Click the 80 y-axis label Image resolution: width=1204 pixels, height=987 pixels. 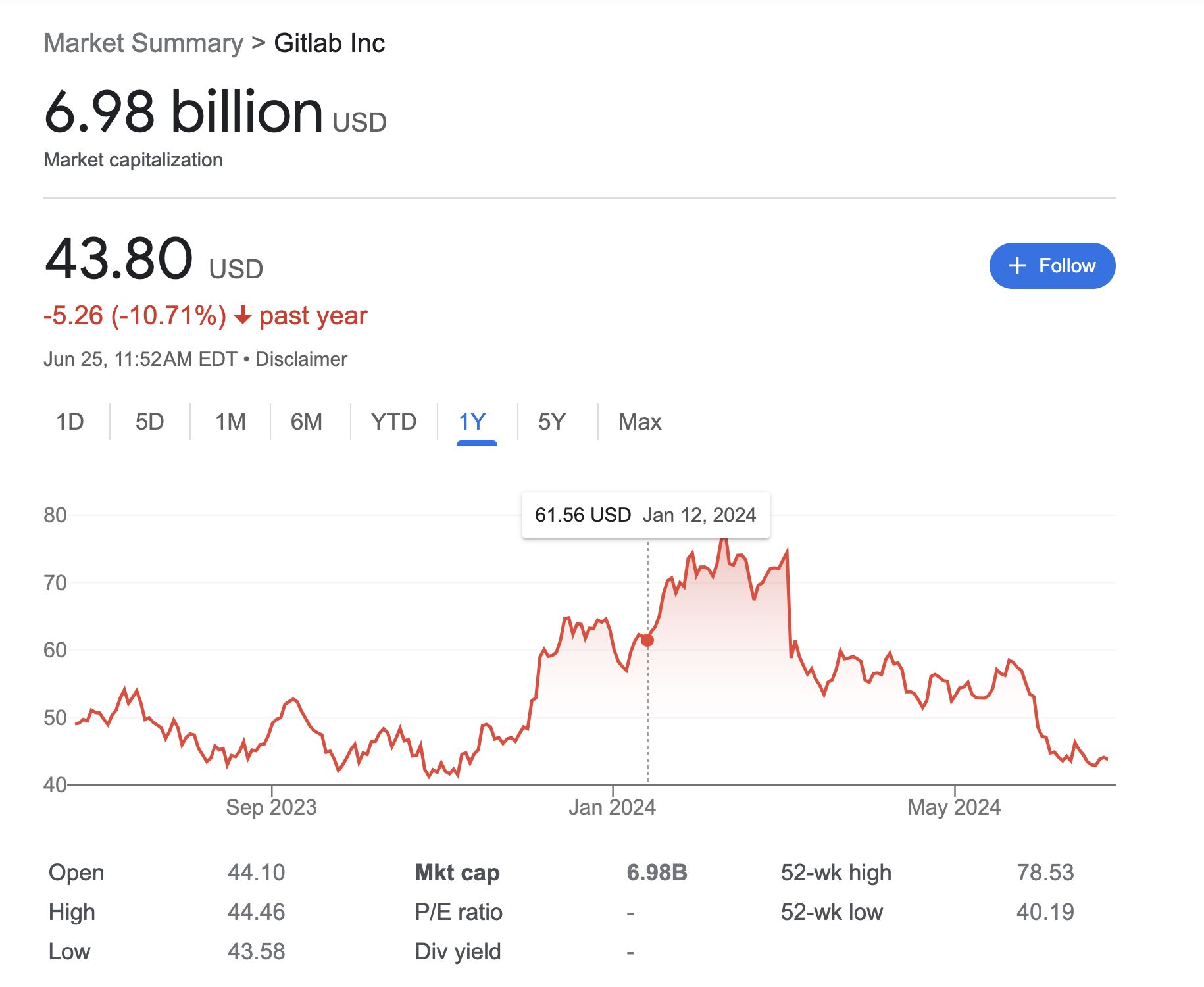coord(55,515)
